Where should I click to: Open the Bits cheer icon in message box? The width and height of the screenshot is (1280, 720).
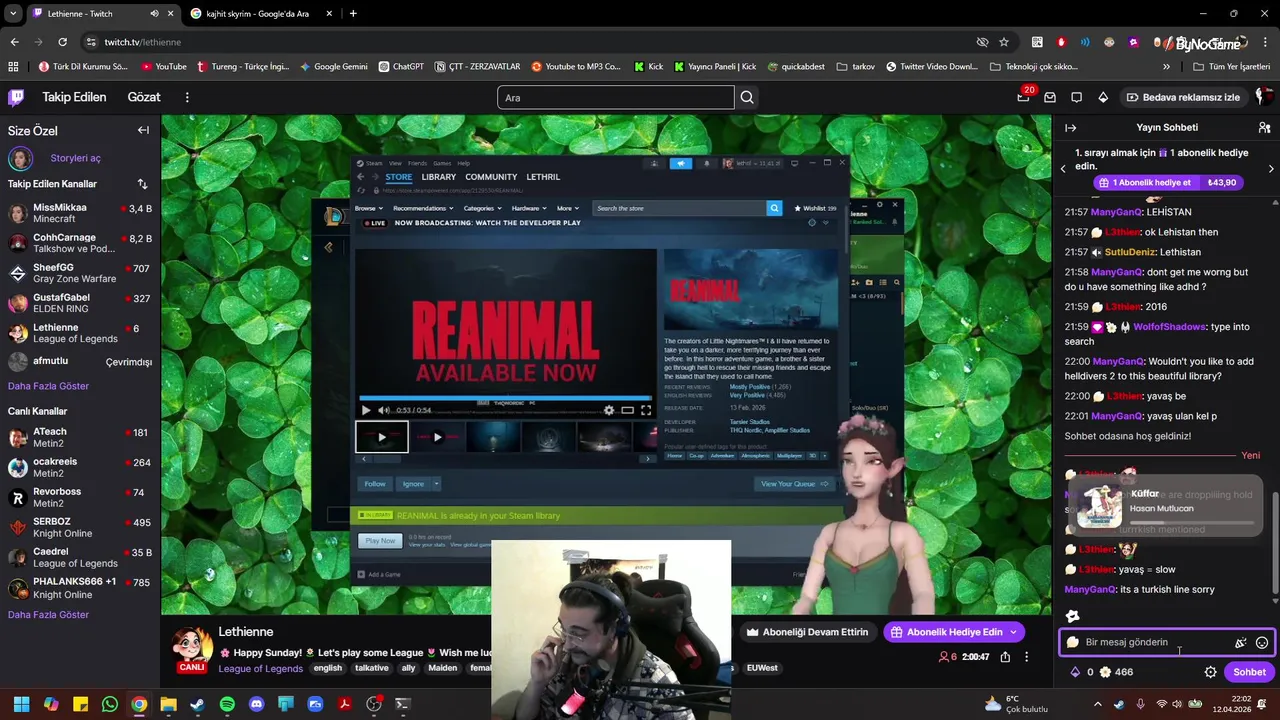click(1241, 642)
